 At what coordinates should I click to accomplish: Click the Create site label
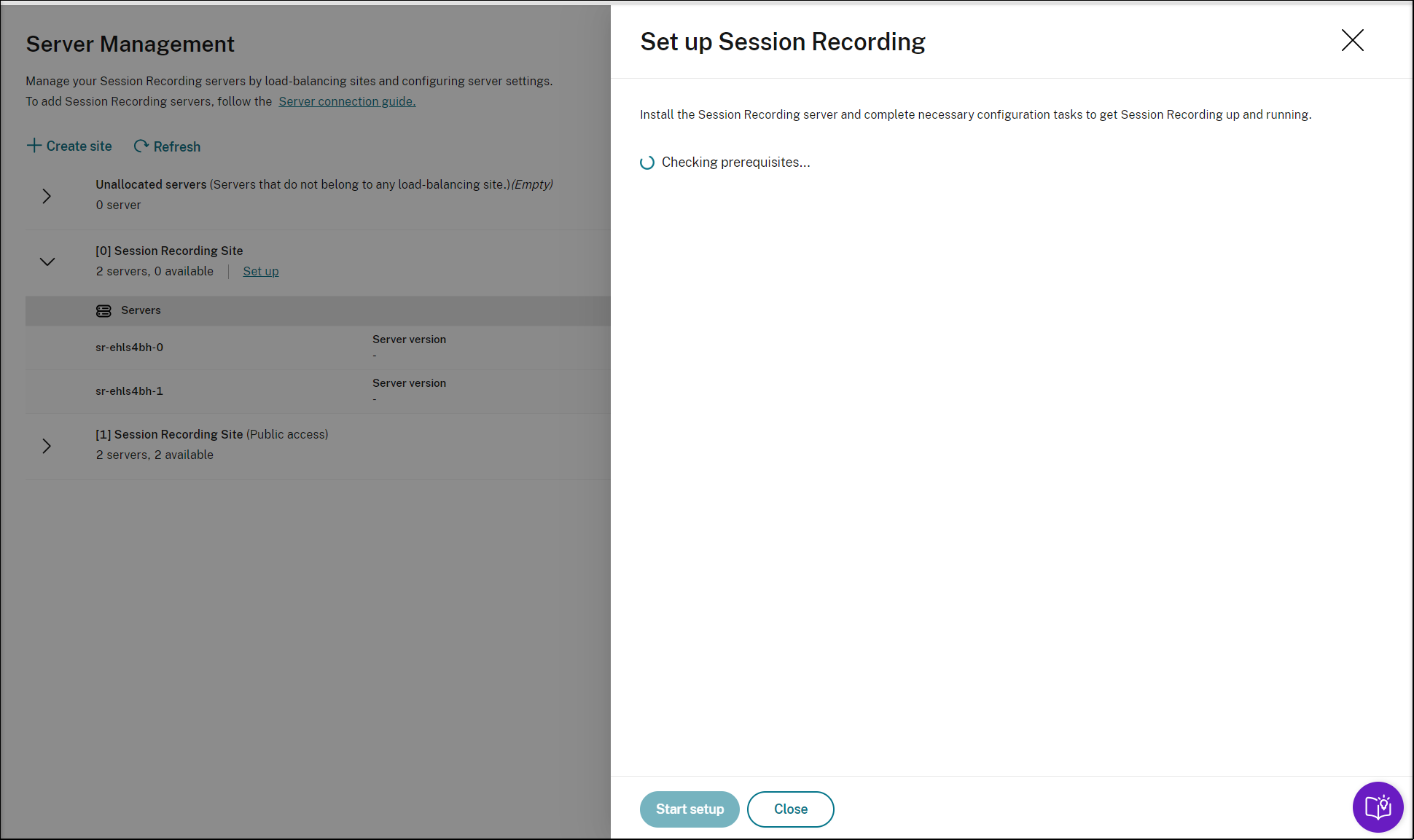[x=79, y=146]
